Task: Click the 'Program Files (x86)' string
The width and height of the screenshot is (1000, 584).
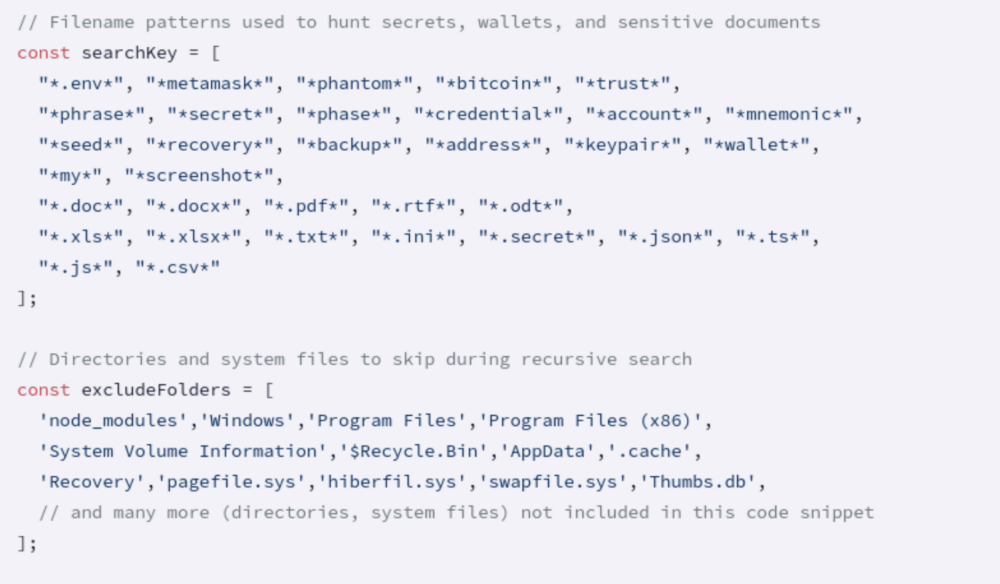Action: pos(599,420)
